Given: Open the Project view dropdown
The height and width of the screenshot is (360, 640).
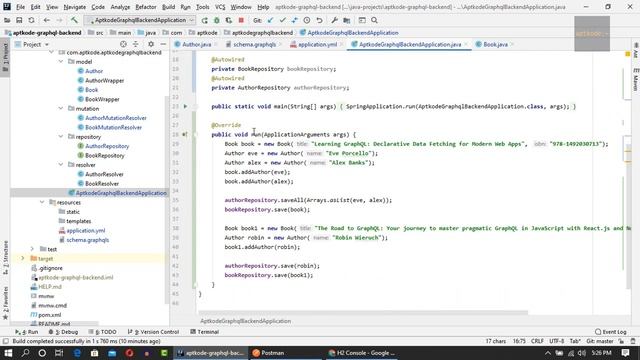Looking at the screenshot, I should tap(32, 44).
